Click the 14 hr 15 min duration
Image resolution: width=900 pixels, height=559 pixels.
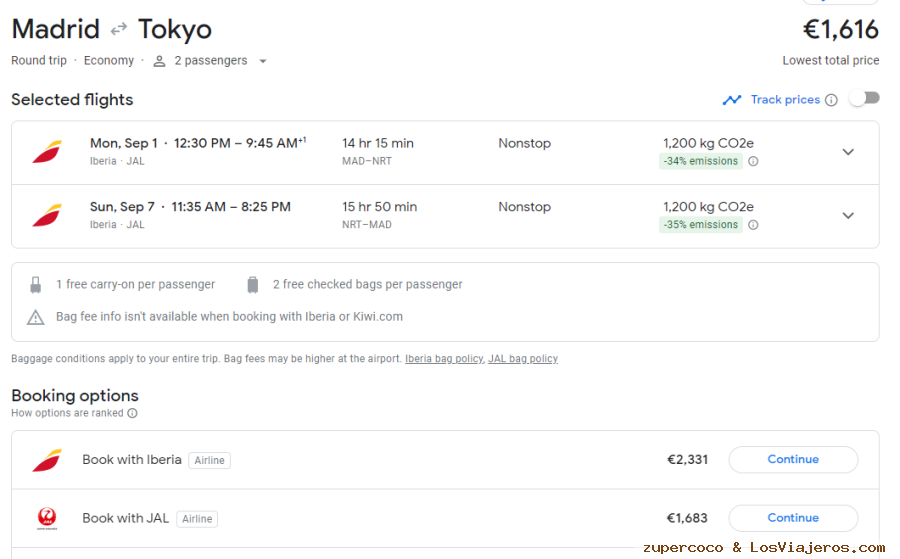[378, 143]
